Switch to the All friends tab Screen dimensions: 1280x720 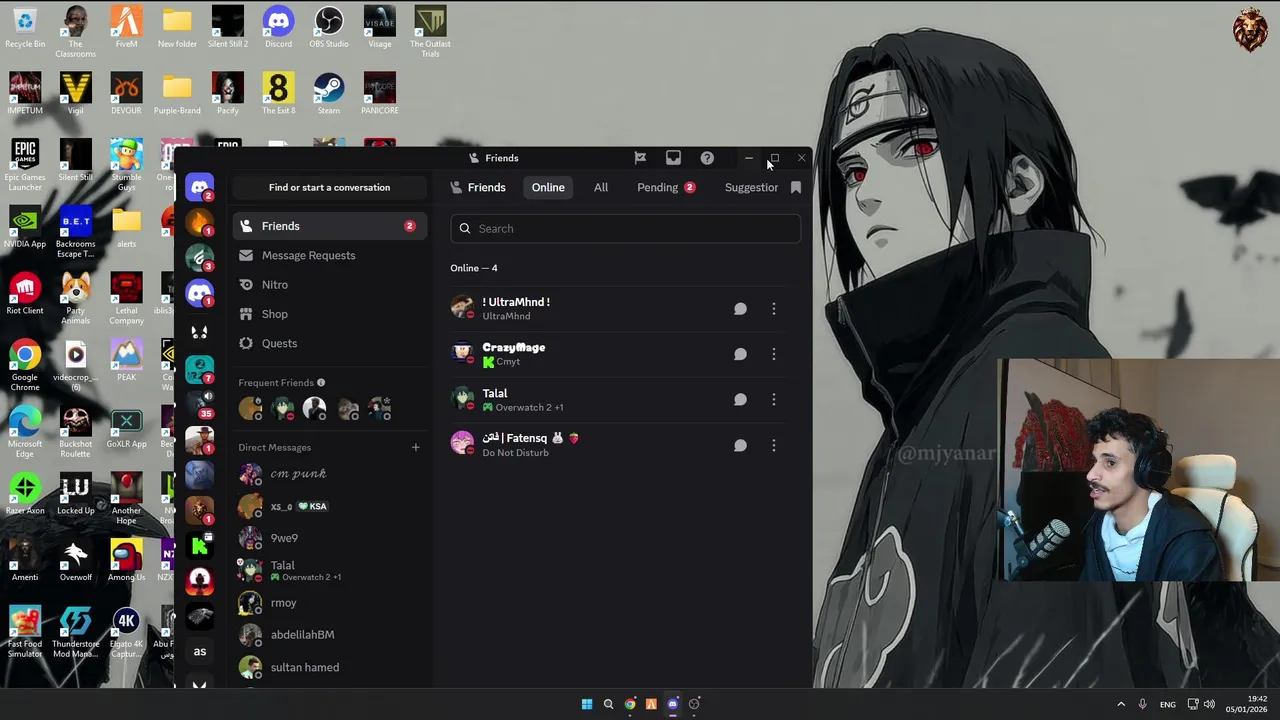coord(601,188)
